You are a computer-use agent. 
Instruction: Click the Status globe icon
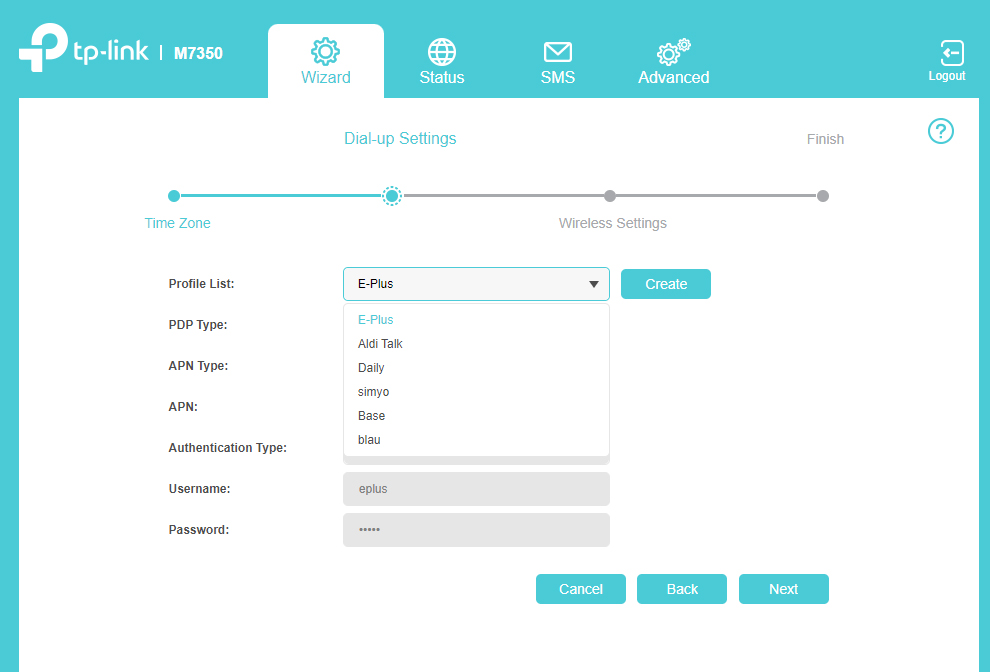point(441,52)
